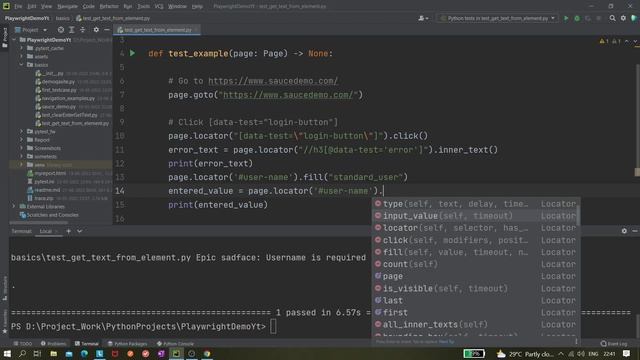The width and height of the screenshot is (640, 360).
Task: Click the Debug bug icon in the toolbar
Action: (577, 18)
